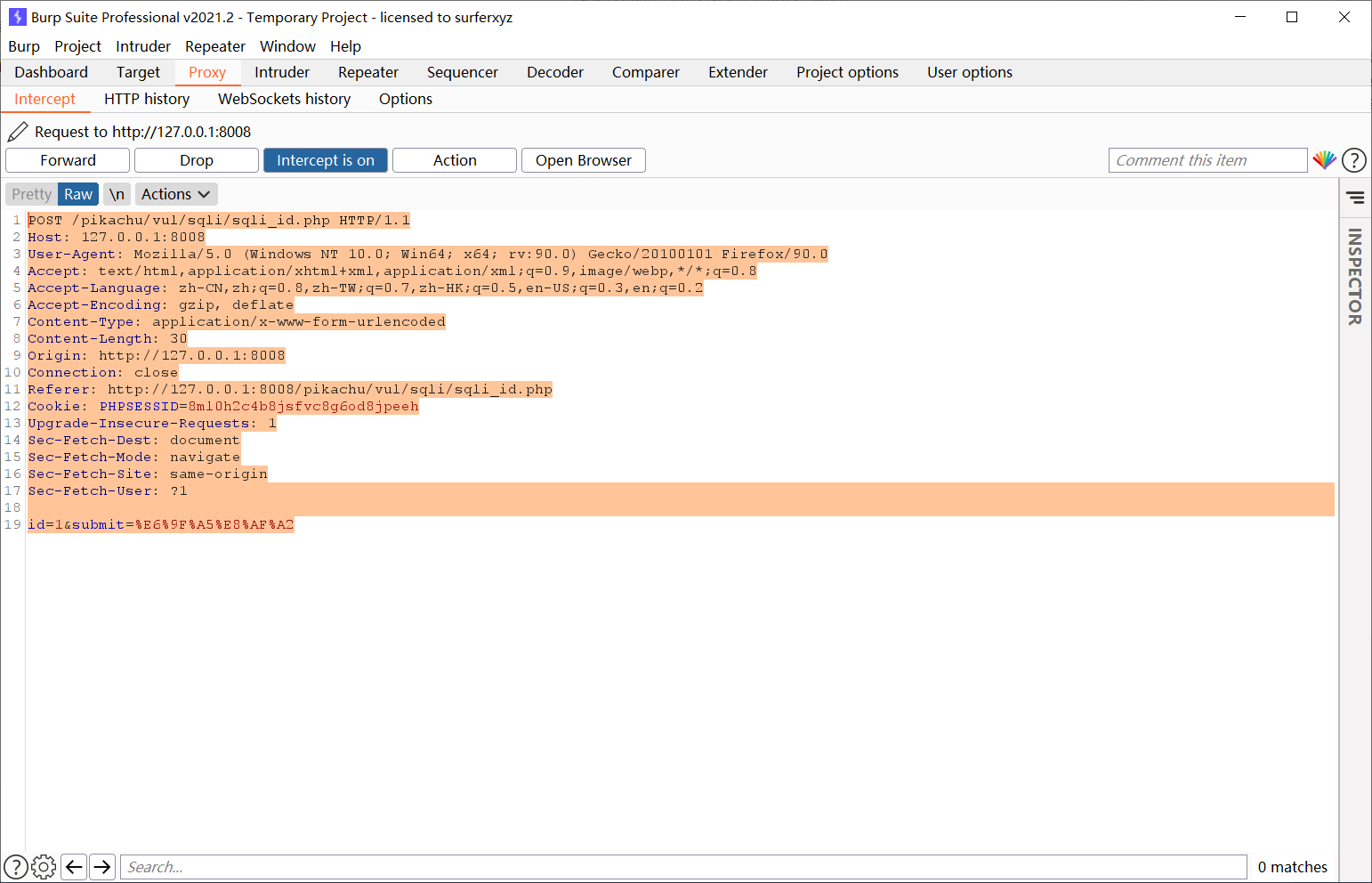Switch to the Repeater tool tab
The height and width of the screenshot is (883, 1372).
pos(368,72)
